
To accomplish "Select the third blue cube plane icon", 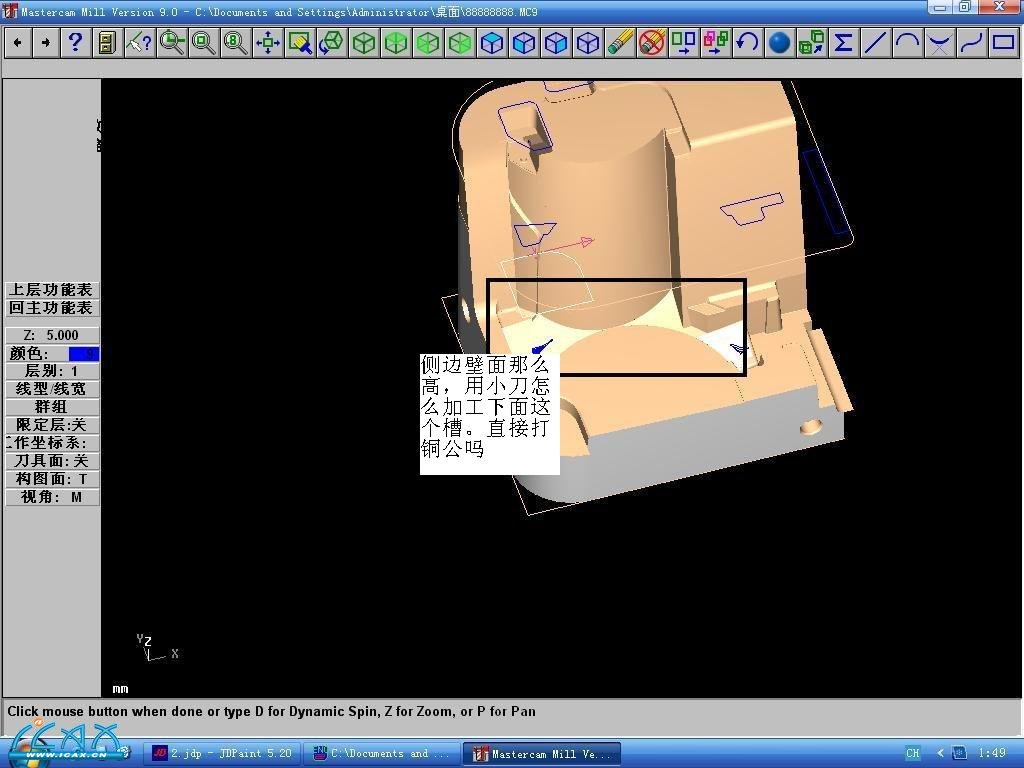I will [x=555, y=43].
